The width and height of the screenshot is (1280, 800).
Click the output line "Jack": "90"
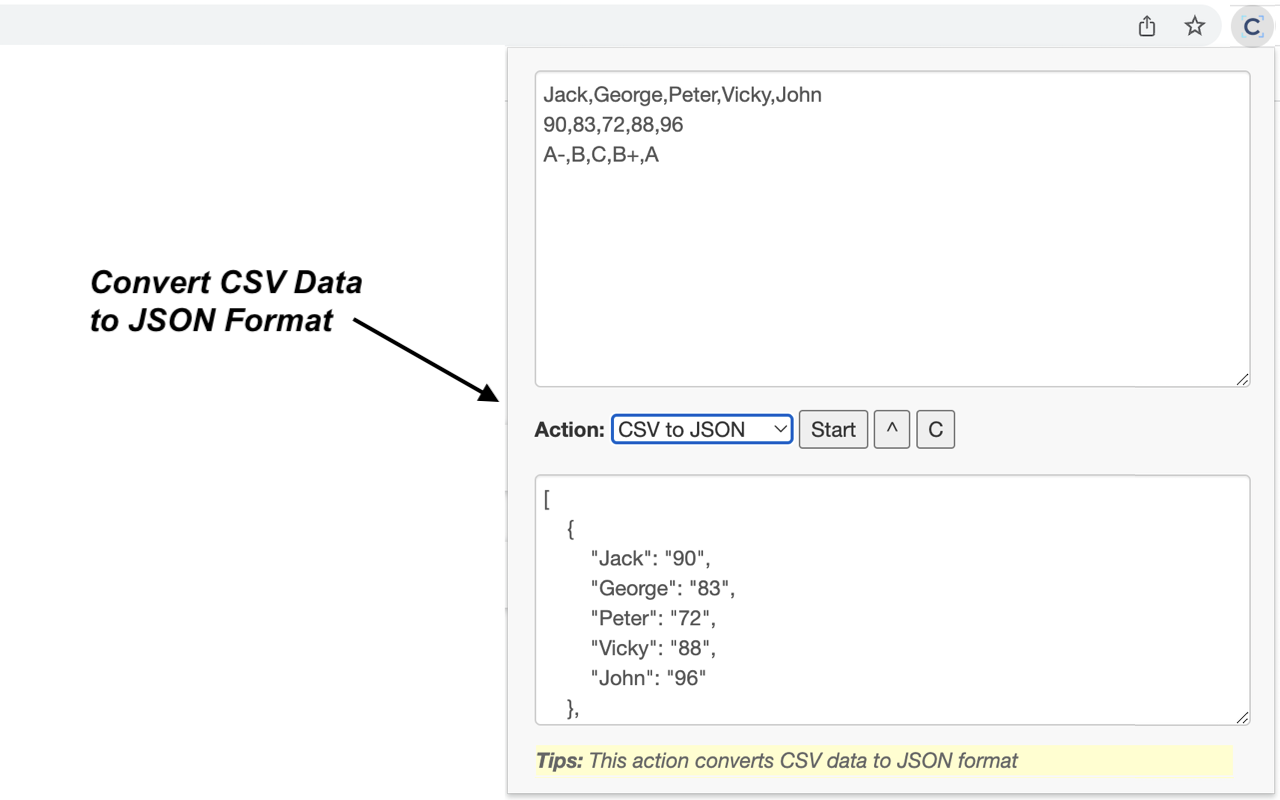coord(650,558)
